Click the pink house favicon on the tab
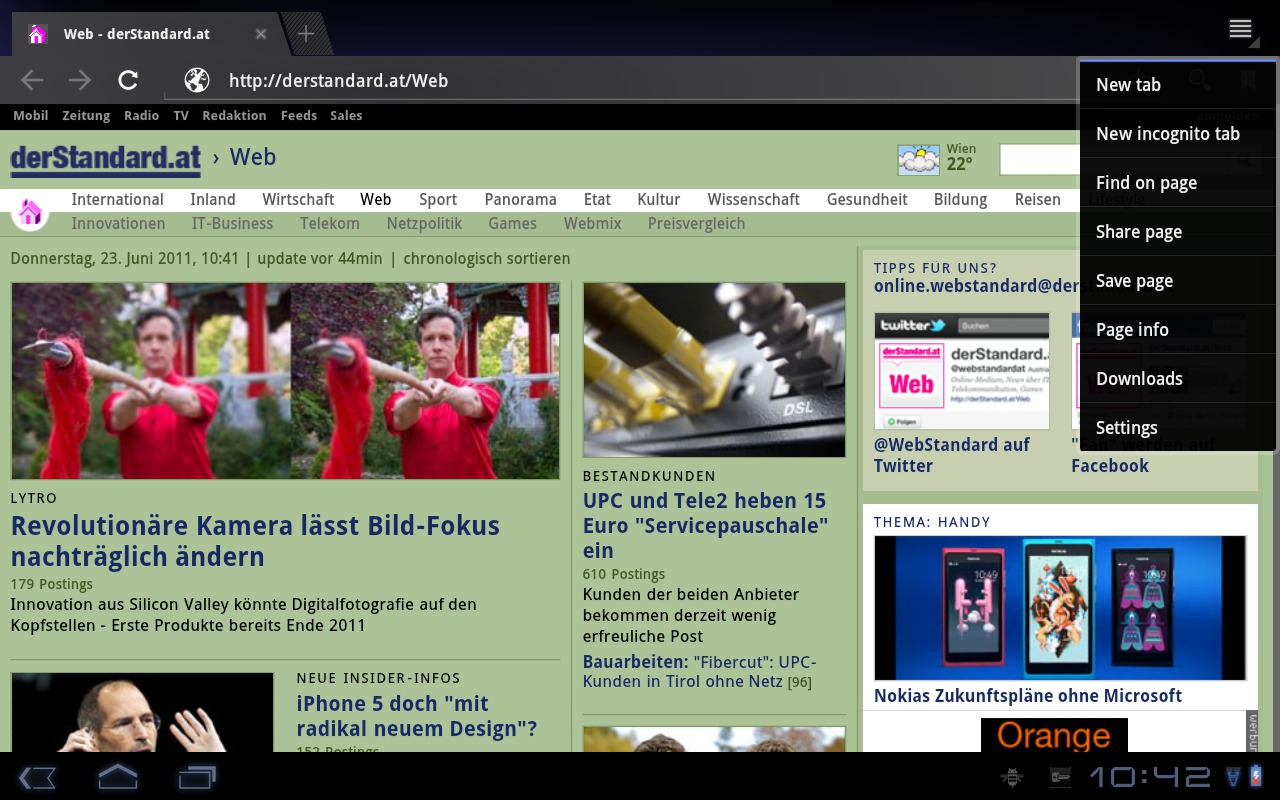This screenshot has width=1280, height=800. point(37,34)
